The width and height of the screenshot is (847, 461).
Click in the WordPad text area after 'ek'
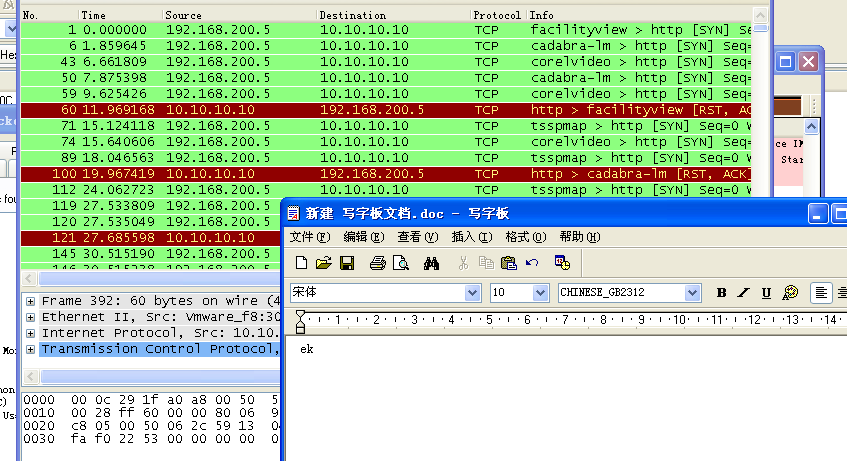(x=315, y=349)
